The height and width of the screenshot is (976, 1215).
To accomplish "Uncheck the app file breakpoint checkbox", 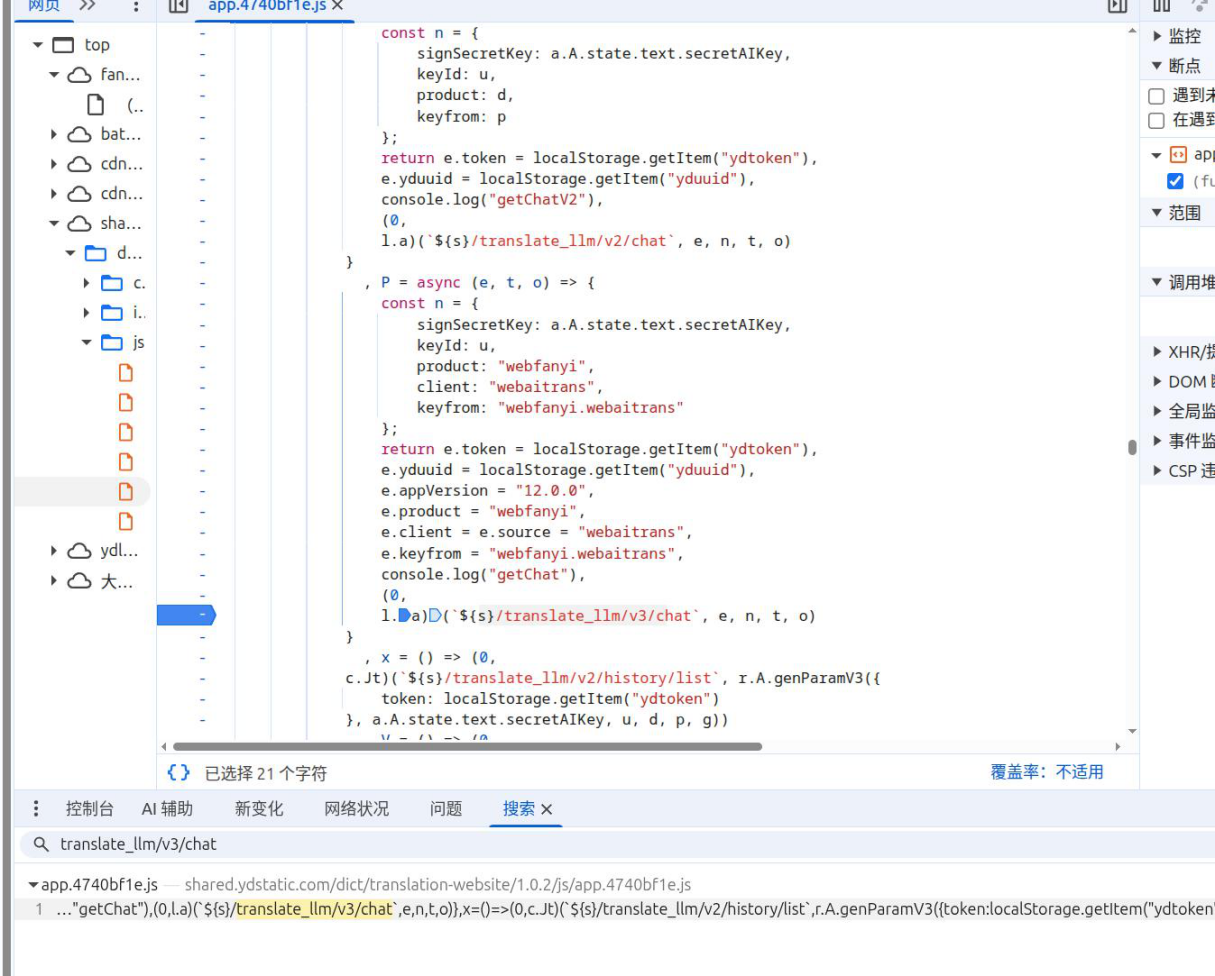I will (x=1176, y=181).
